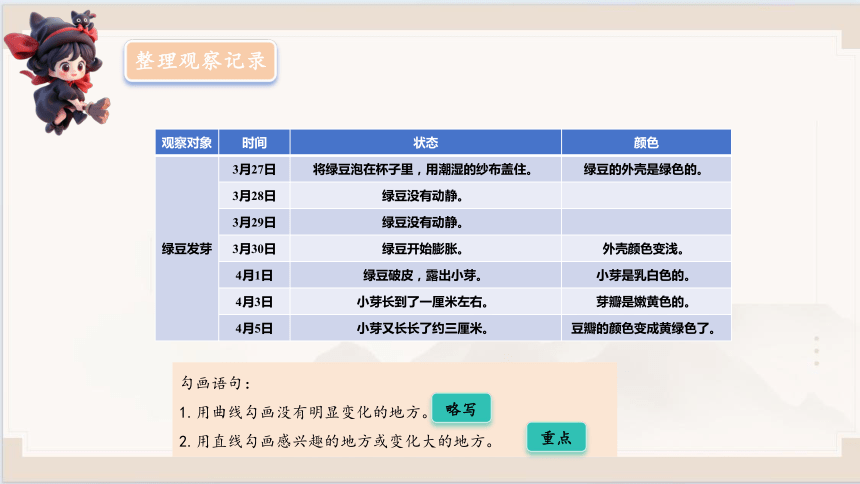Screen dimensions: 860x484
Task: Select the 观察对象 column header
Action: [x=187, y=143]
